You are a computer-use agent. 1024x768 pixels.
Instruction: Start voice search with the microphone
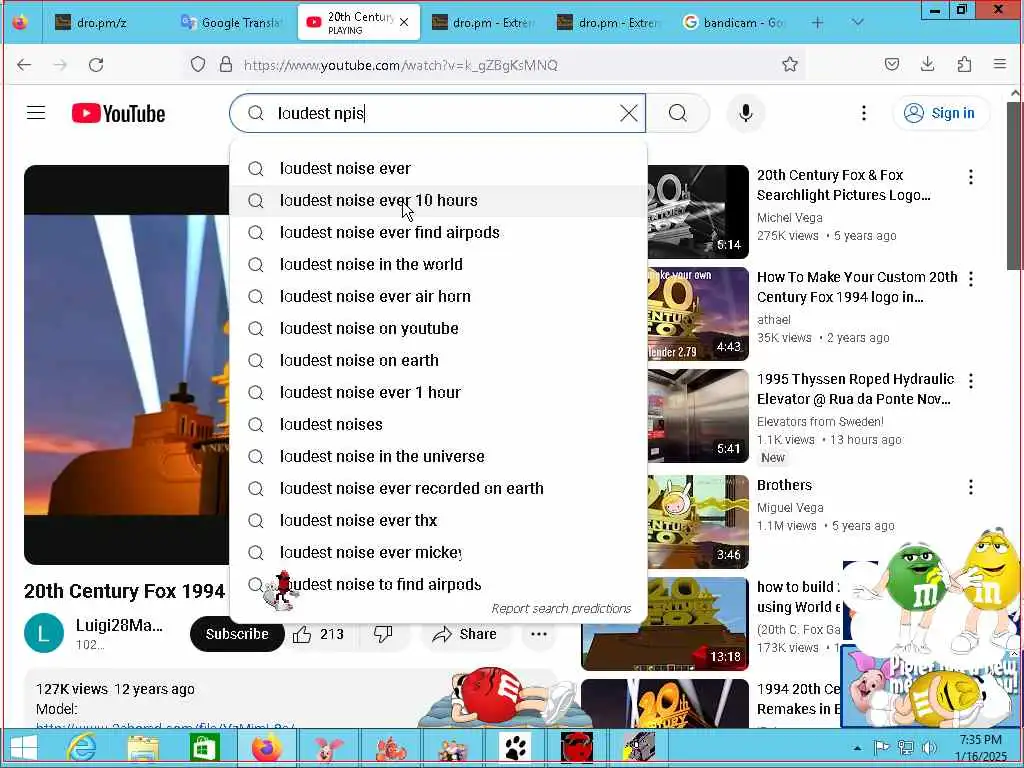point(746,113)
